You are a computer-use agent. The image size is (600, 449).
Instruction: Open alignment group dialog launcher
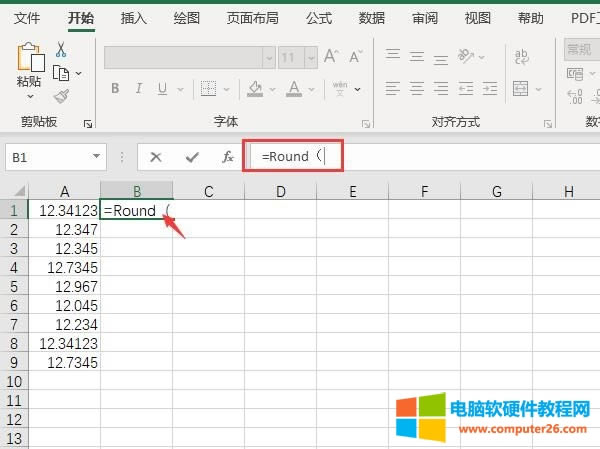548,124
